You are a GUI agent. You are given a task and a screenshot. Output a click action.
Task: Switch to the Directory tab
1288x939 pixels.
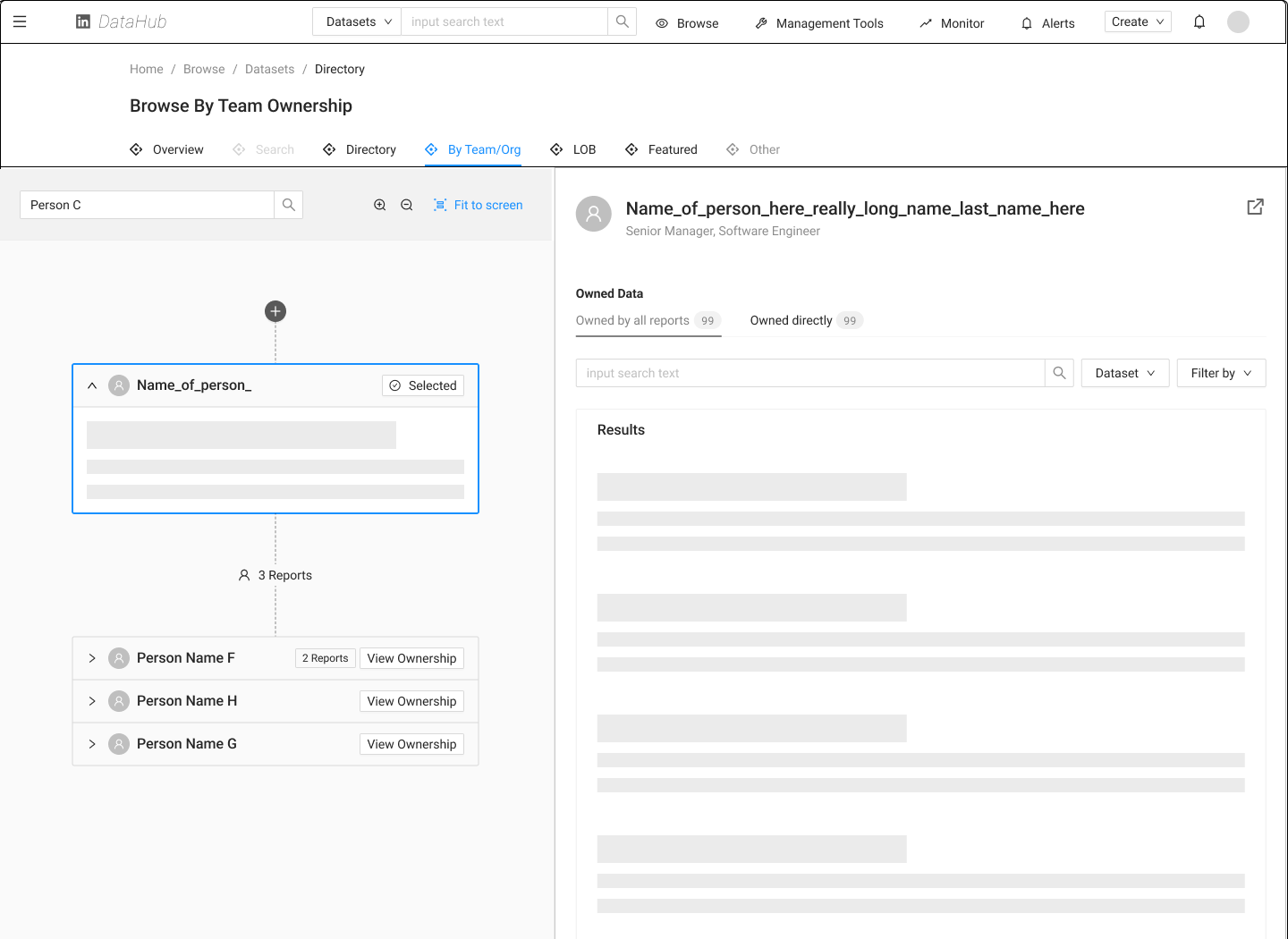360,149
